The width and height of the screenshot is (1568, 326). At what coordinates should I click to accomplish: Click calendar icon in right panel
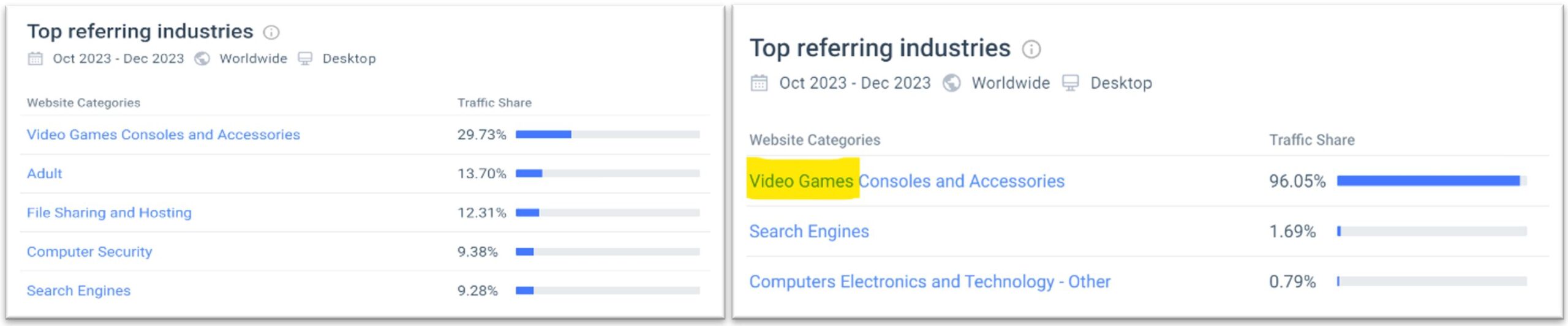759,83
